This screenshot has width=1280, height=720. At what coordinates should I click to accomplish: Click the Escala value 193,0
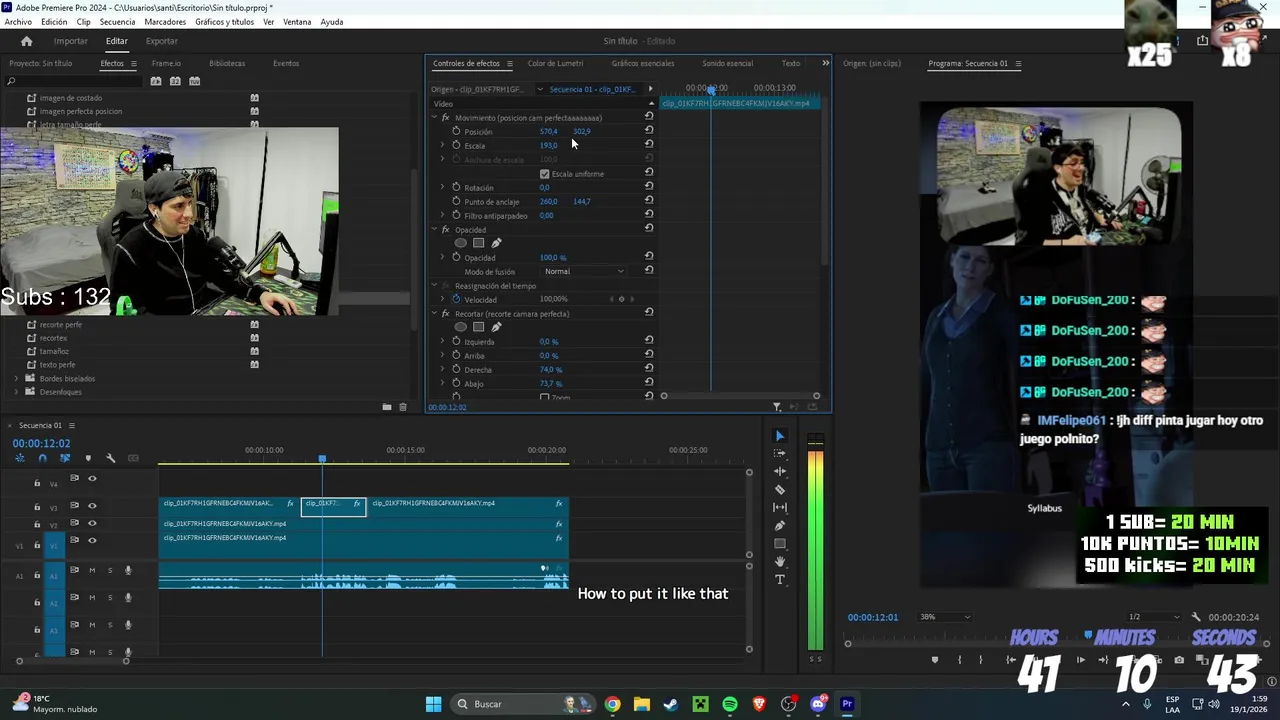549,145
